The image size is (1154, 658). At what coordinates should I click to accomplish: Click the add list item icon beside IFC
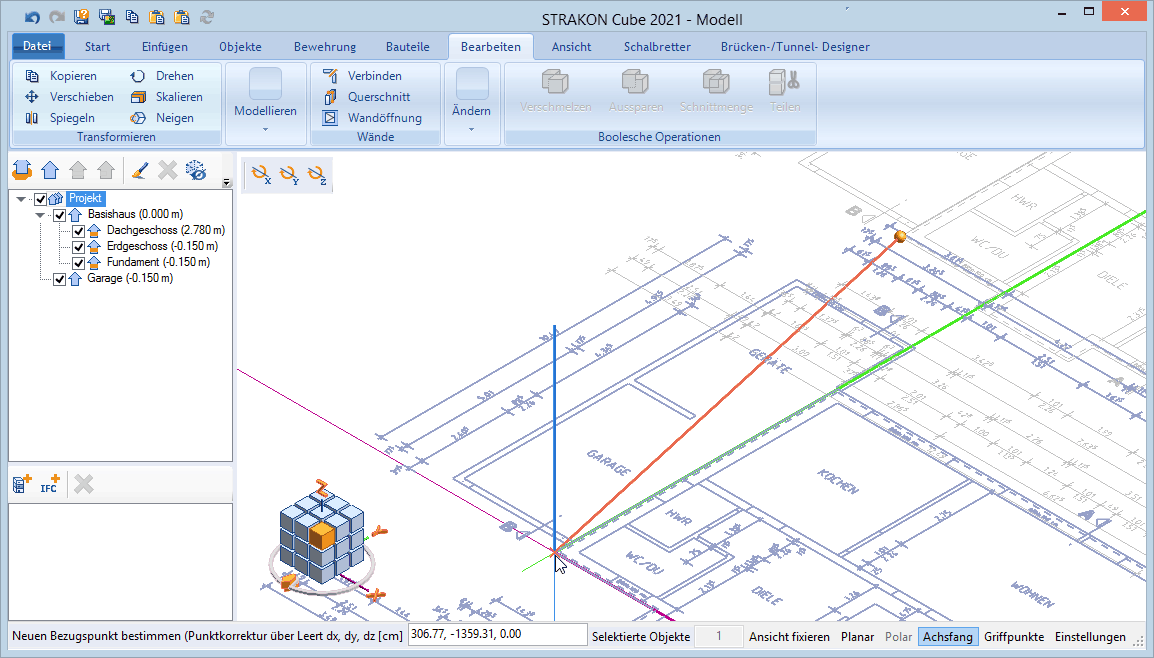(22, 484)
